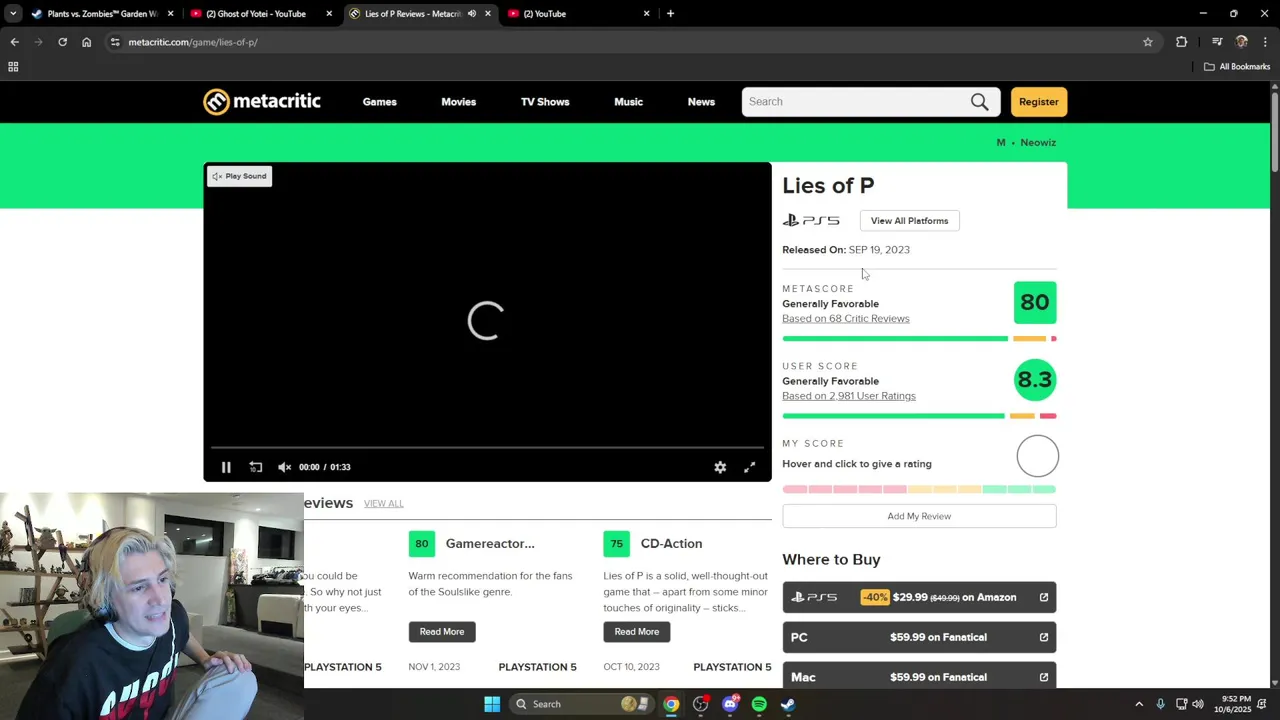Click the Play Sound button on the video

pyautogui.click(x=239, y=176)
